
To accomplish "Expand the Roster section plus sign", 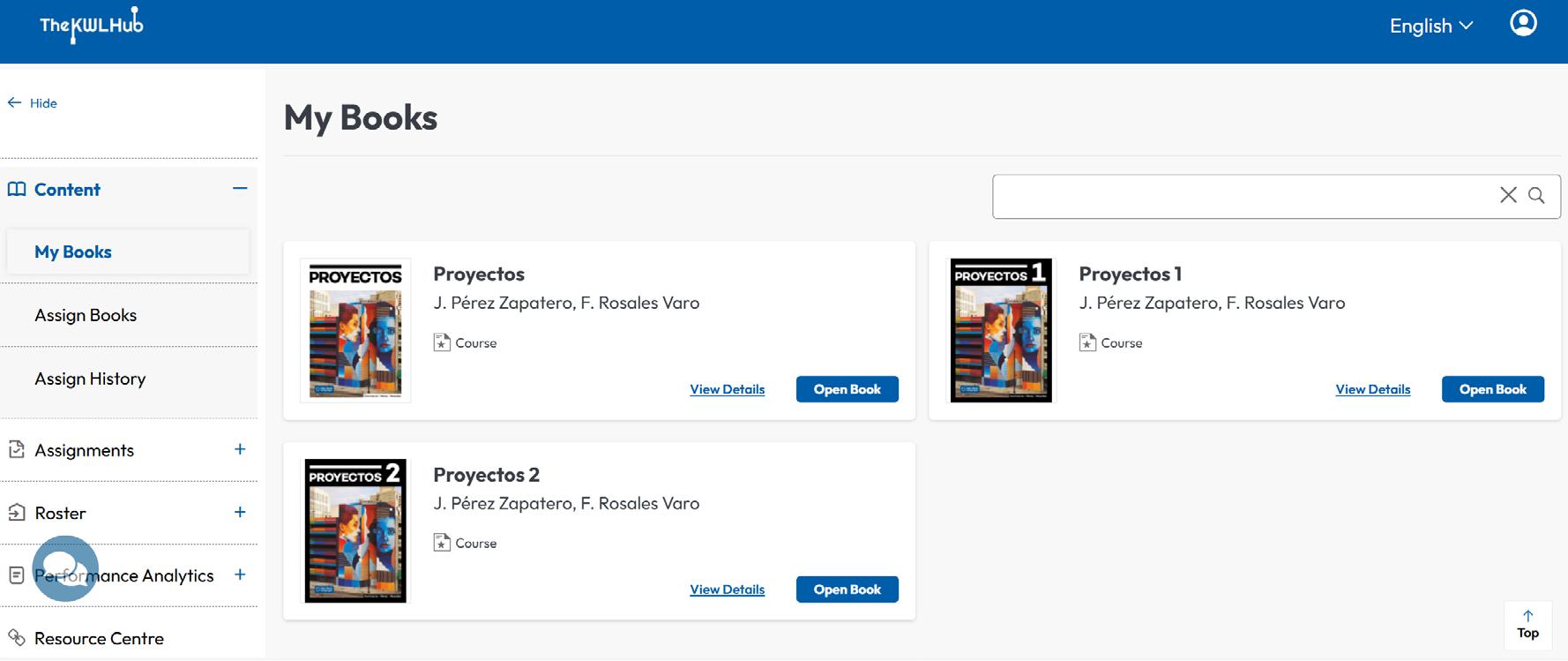I will click(240, 512).
